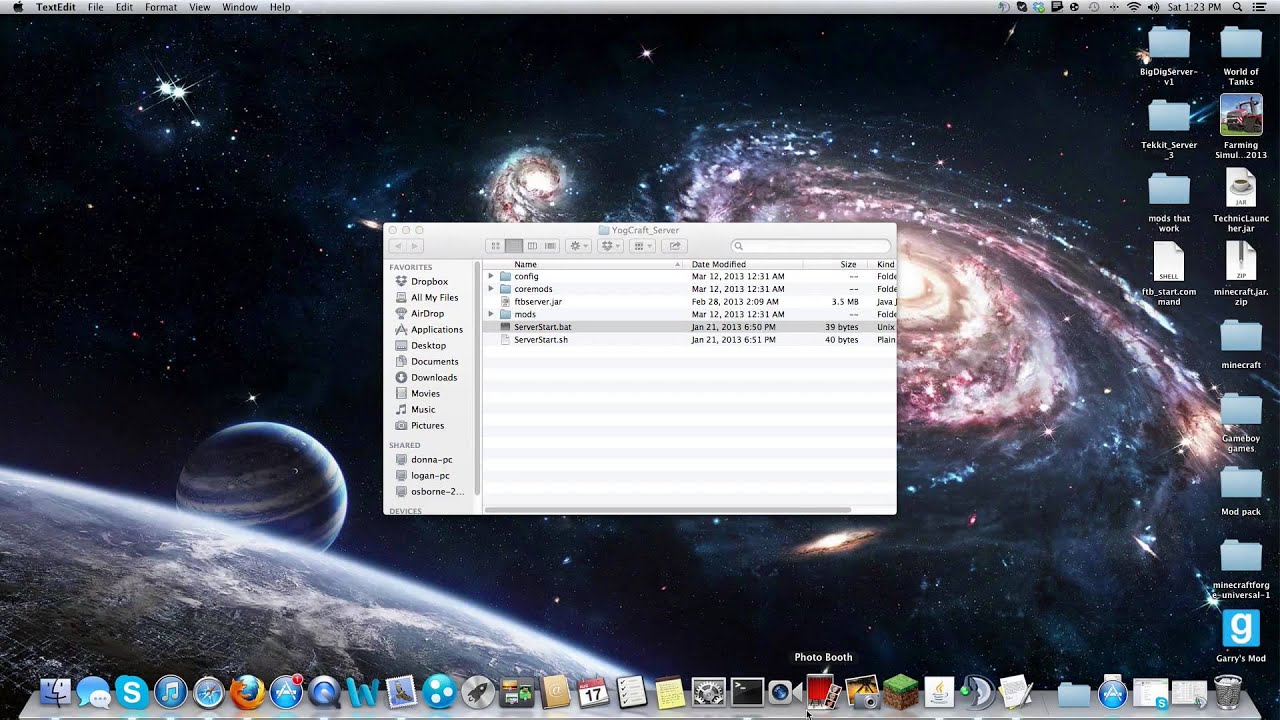The width and height of the screenshot is (1280, 720).
Task: Open the Window menu
Action: [x=240, y=7]
